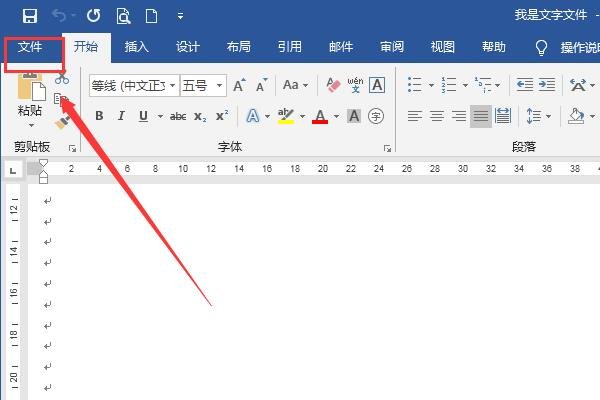Align text right
The height and width of the screenshot is (400, 600).
tap(459, 116)
